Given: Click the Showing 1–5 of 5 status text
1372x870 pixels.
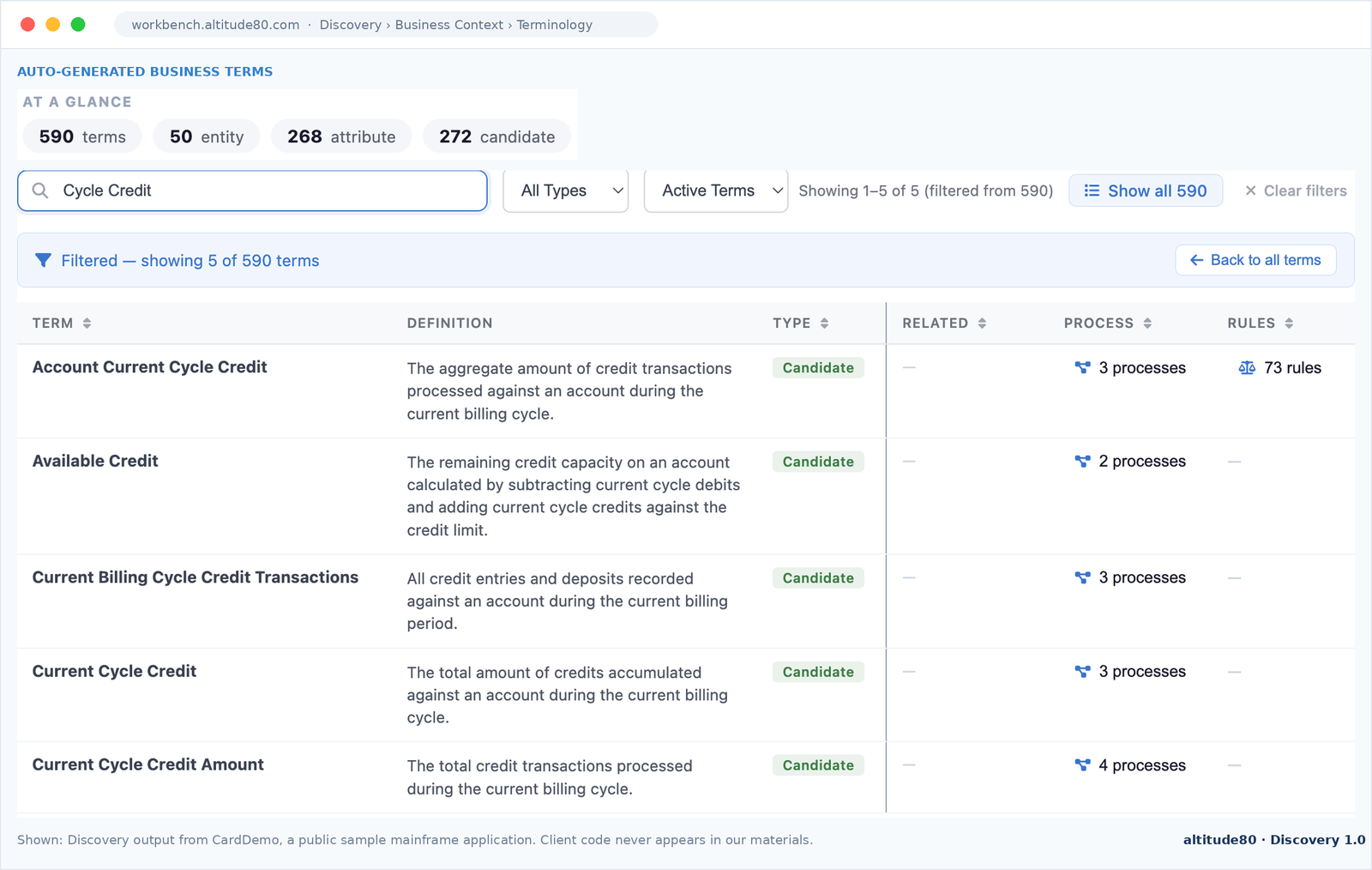Looking at the screenshot, I should (x=925, y=190).
